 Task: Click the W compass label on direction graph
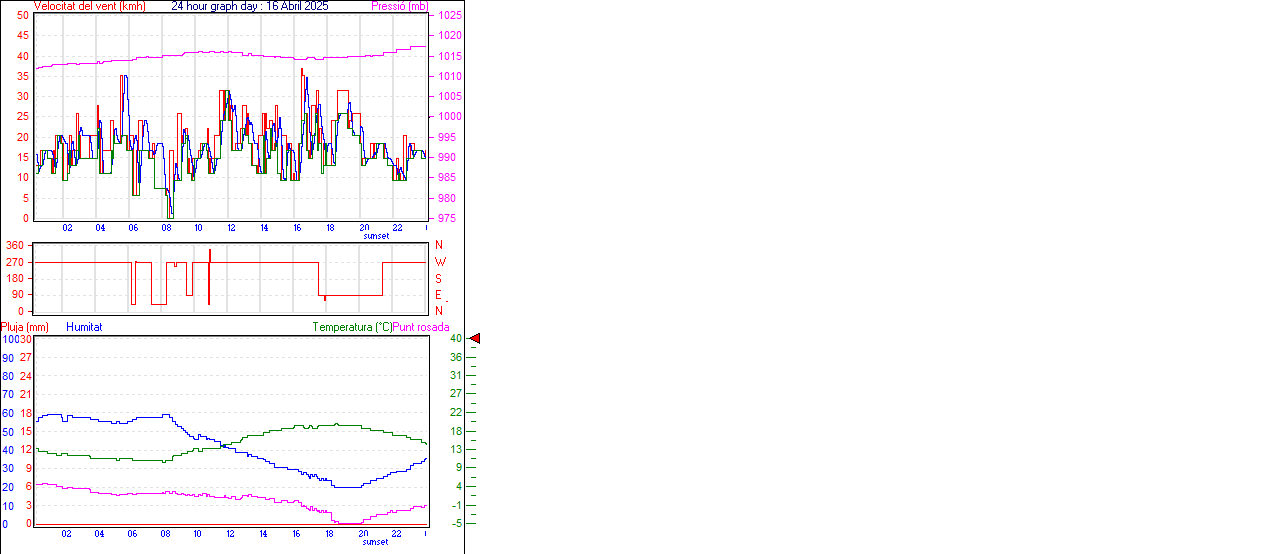(440, 262)
